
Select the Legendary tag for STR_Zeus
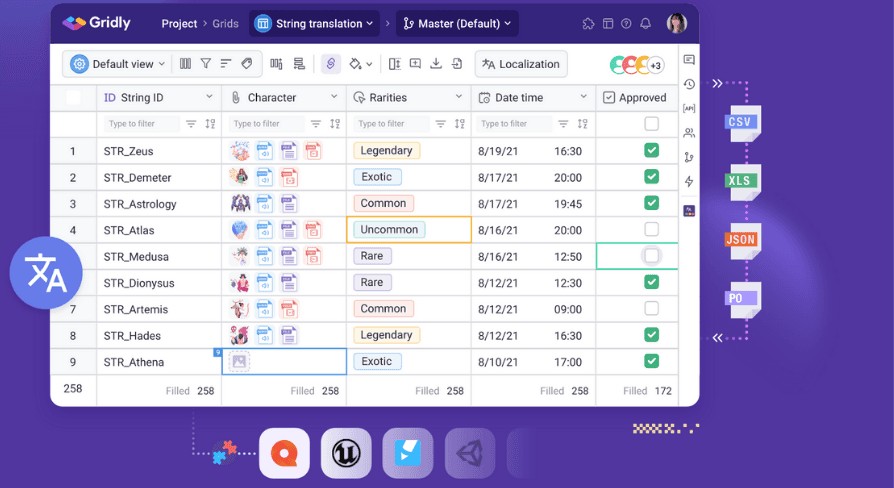tap(387, 151)
